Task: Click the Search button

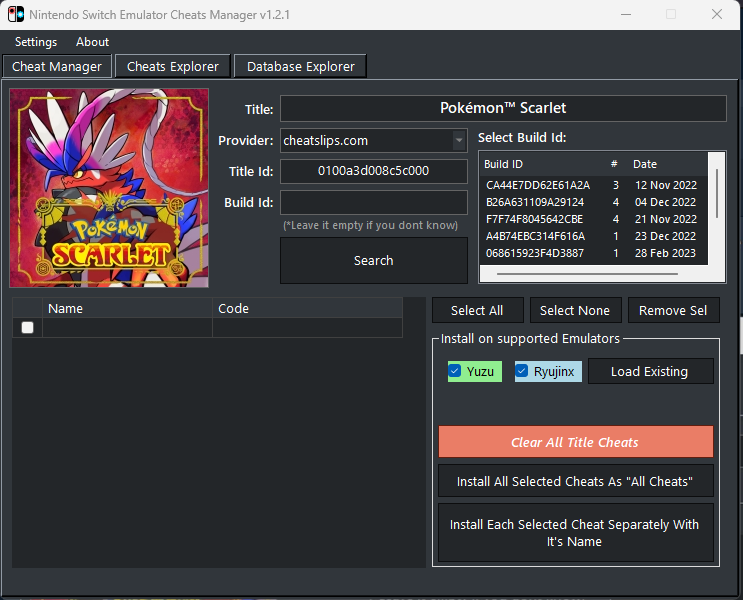Action: point(373,260)
